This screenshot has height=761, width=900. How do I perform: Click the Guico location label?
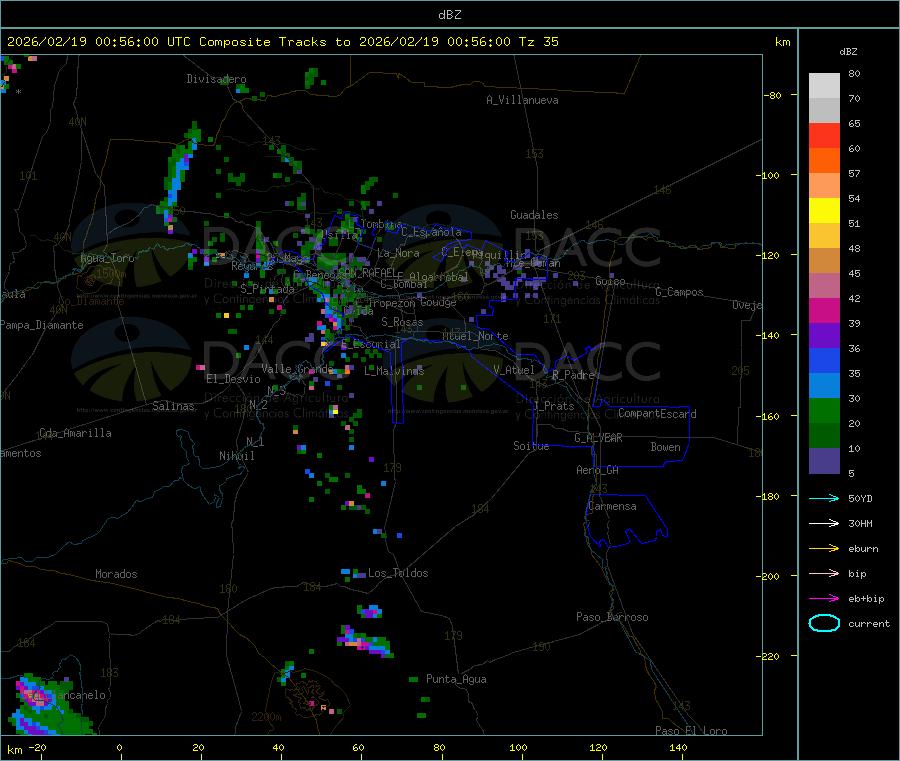[610, 281]
